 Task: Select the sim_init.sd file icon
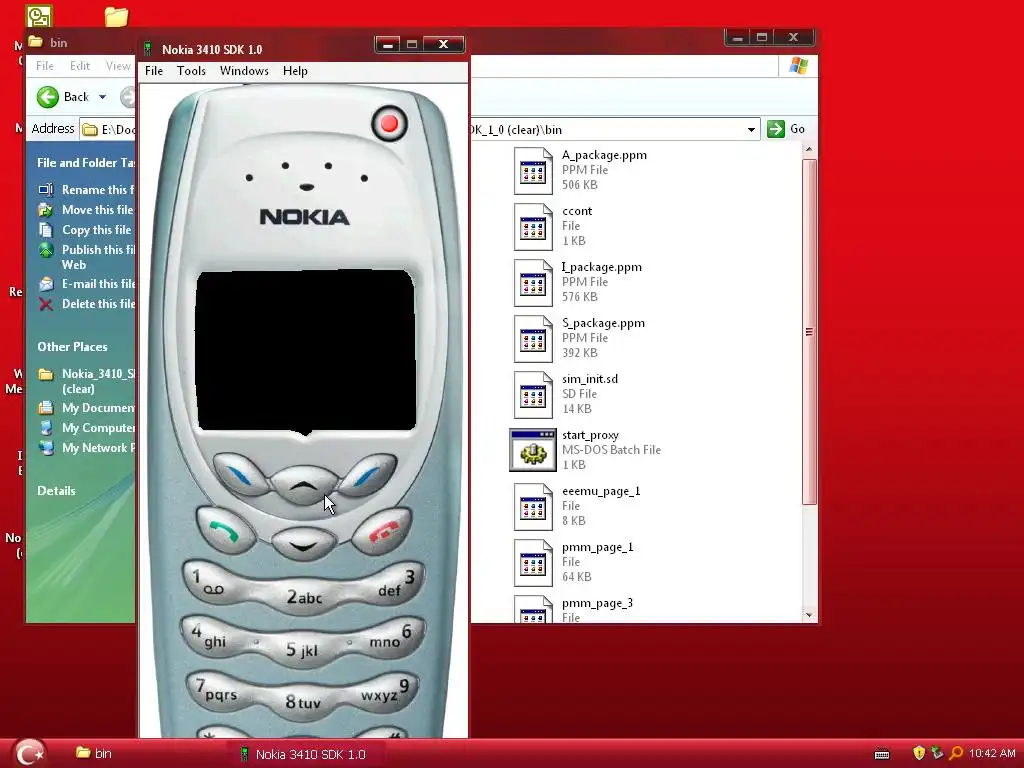pyautogui.click(x=533, y=394)
